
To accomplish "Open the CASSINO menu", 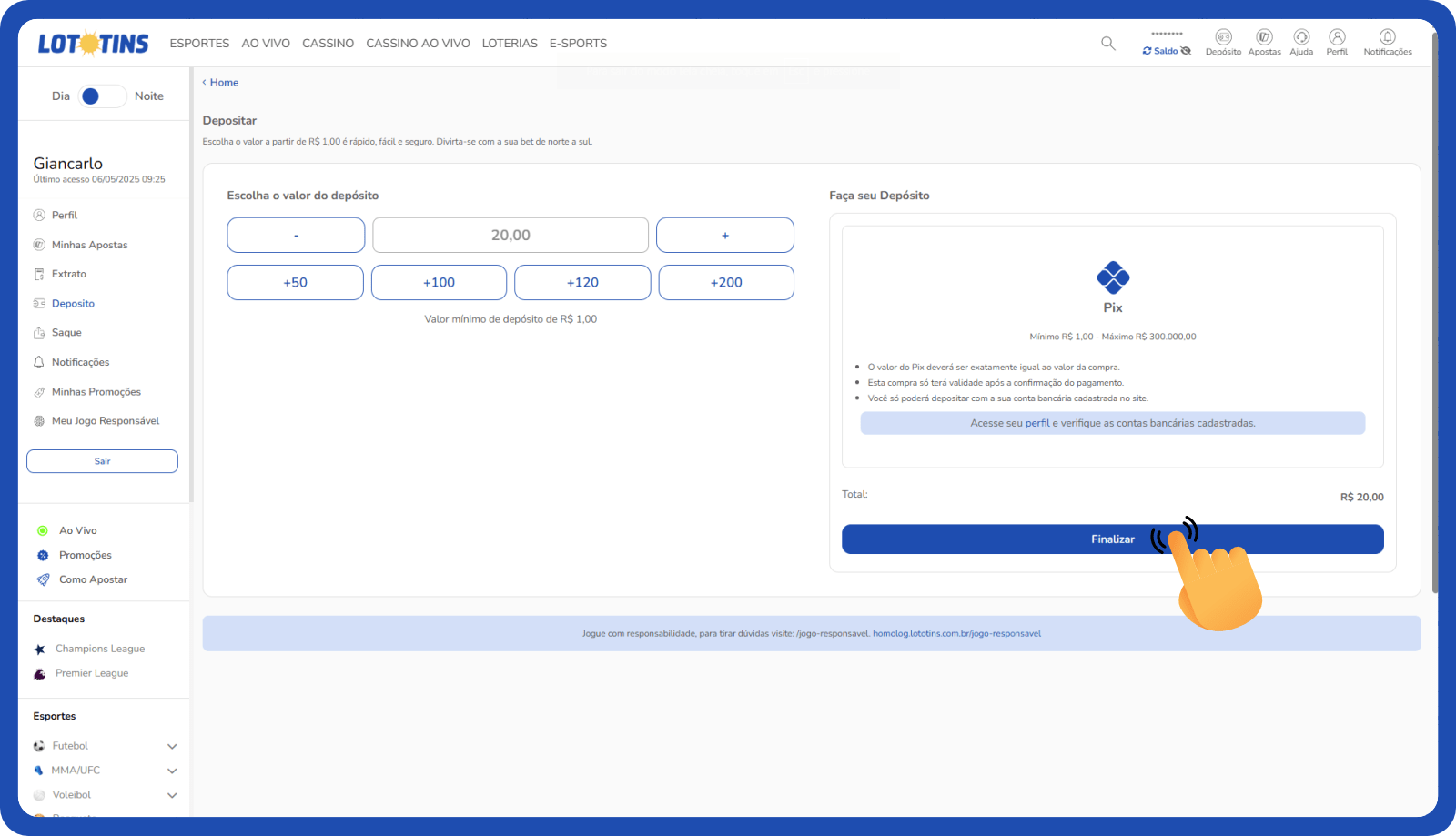I will coord(328,43).
